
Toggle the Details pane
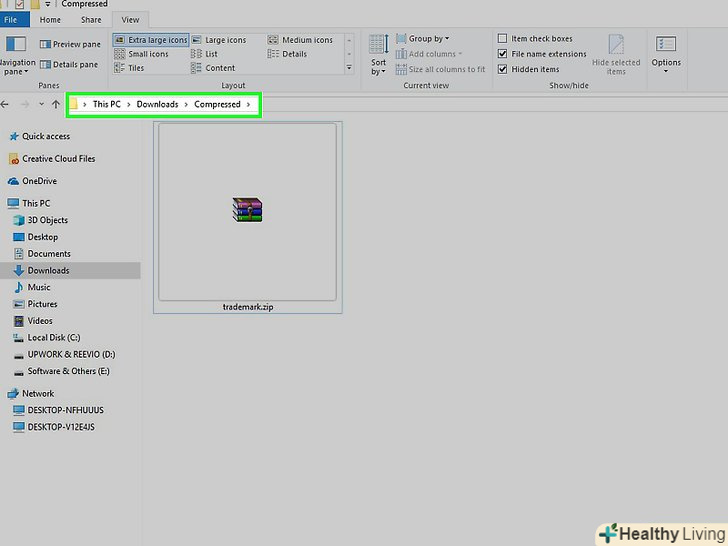(x=69, y=65)
